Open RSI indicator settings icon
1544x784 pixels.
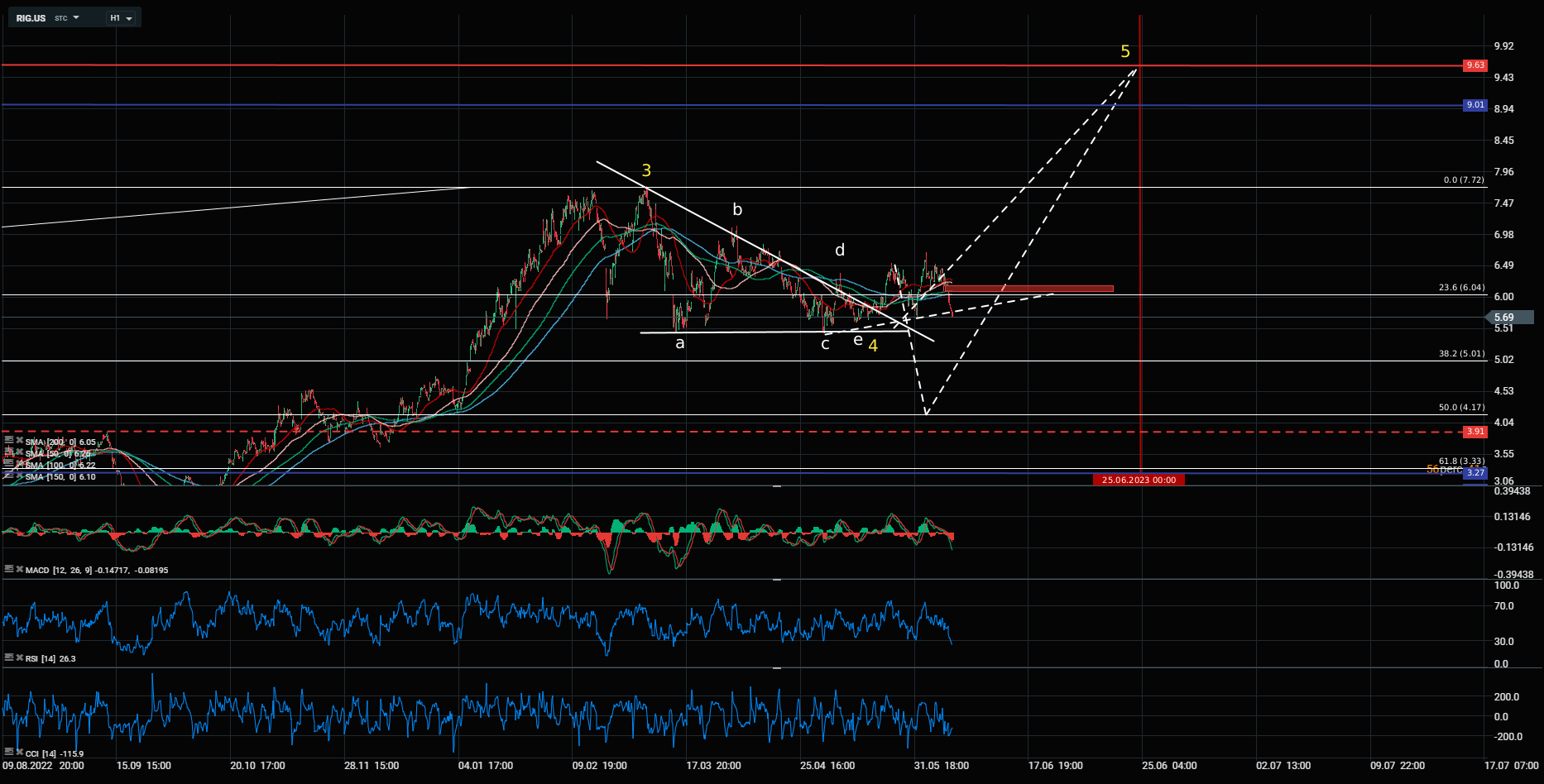click(9, 657)
